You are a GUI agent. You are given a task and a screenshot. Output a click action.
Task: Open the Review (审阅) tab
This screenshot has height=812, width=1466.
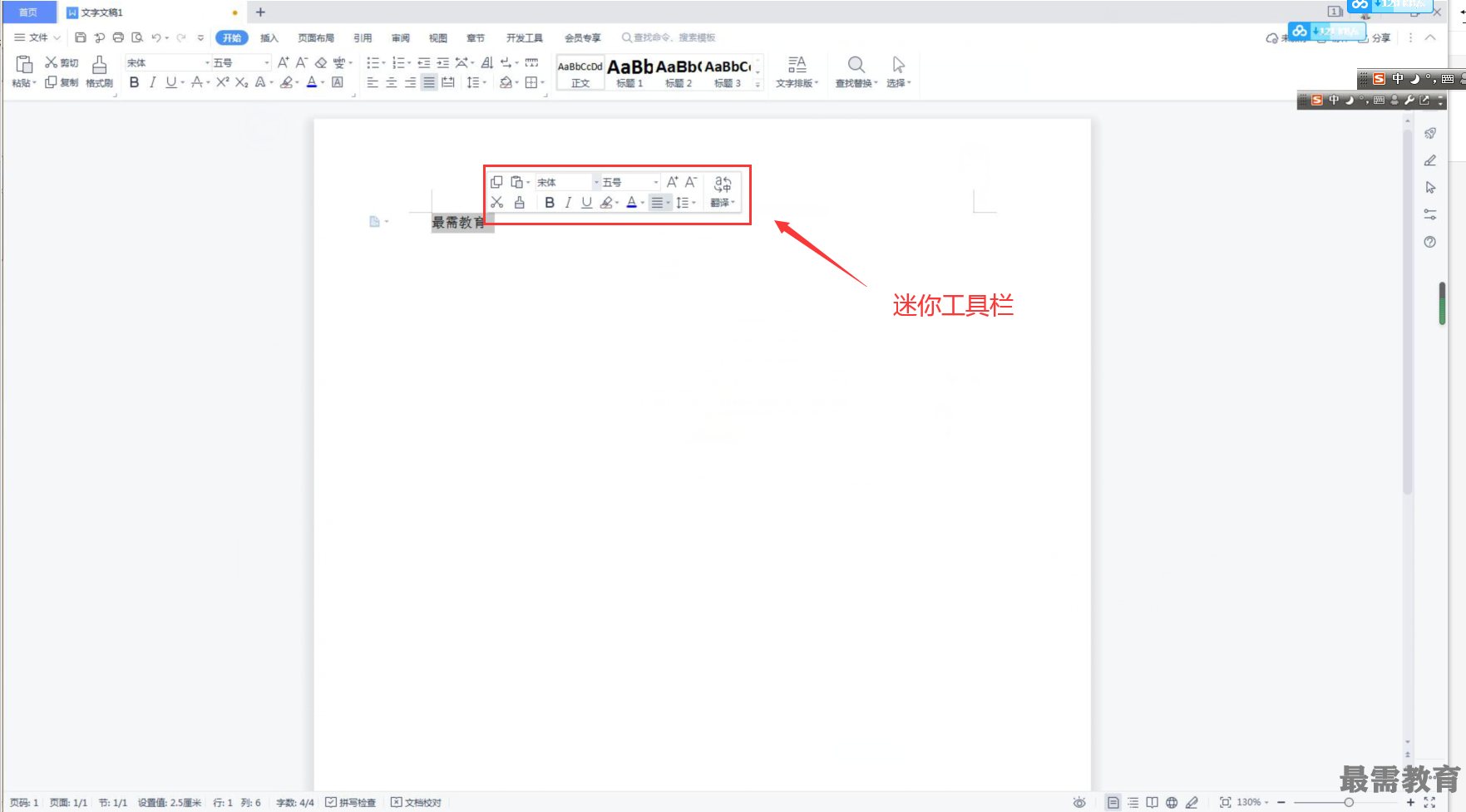pyautogui.click(x=401, y=37)
